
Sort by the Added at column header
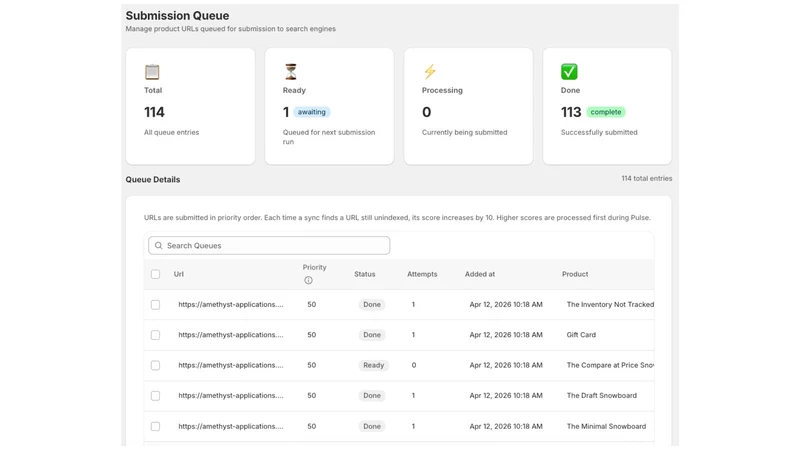tap(480, 274)
